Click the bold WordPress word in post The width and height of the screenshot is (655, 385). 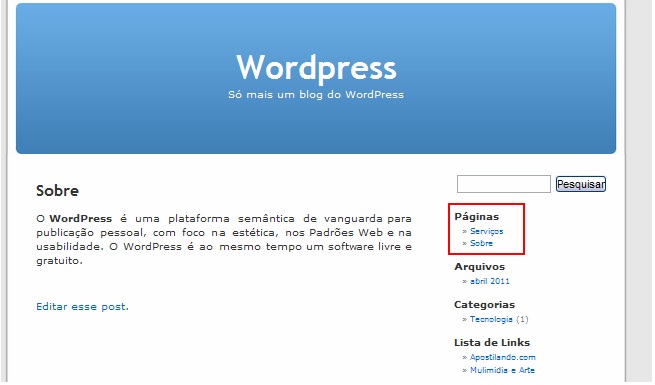click(81, 218)
